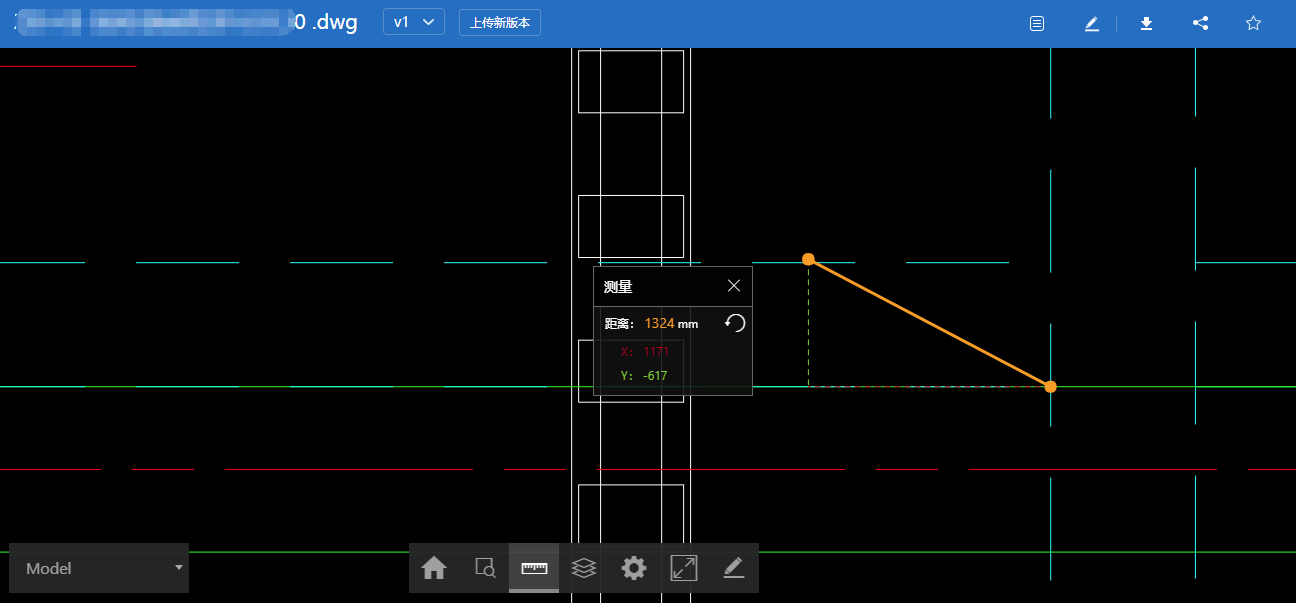Viewport: 1296px width, 603px height.
Task: Click the Home view icon in bottom toolbar
Action: click(434, 568)
